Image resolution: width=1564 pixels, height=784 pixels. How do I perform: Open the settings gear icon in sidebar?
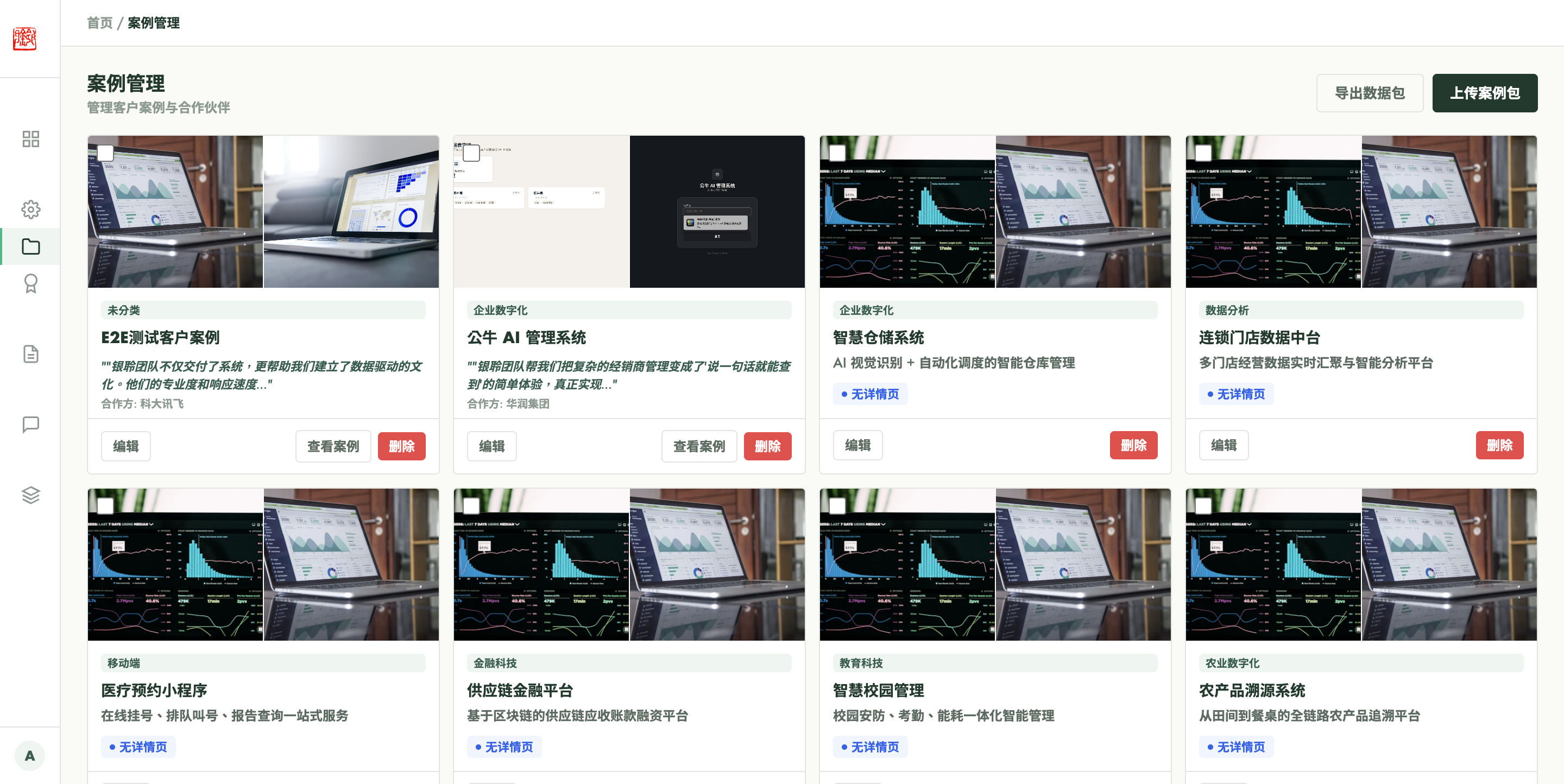pos(30,210)
